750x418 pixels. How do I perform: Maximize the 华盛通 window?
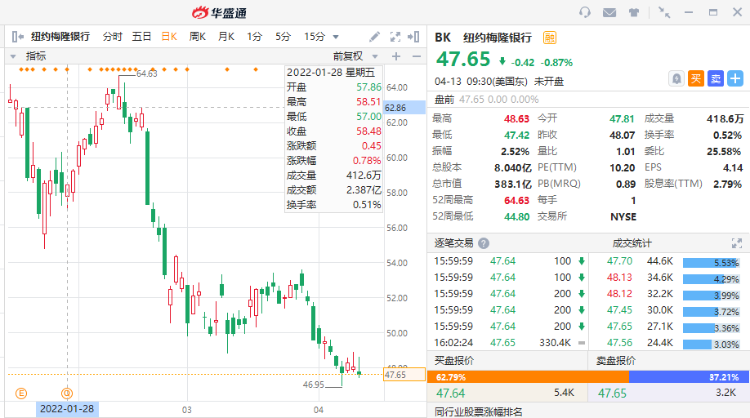pyautogui.click(x=713, y=12)
